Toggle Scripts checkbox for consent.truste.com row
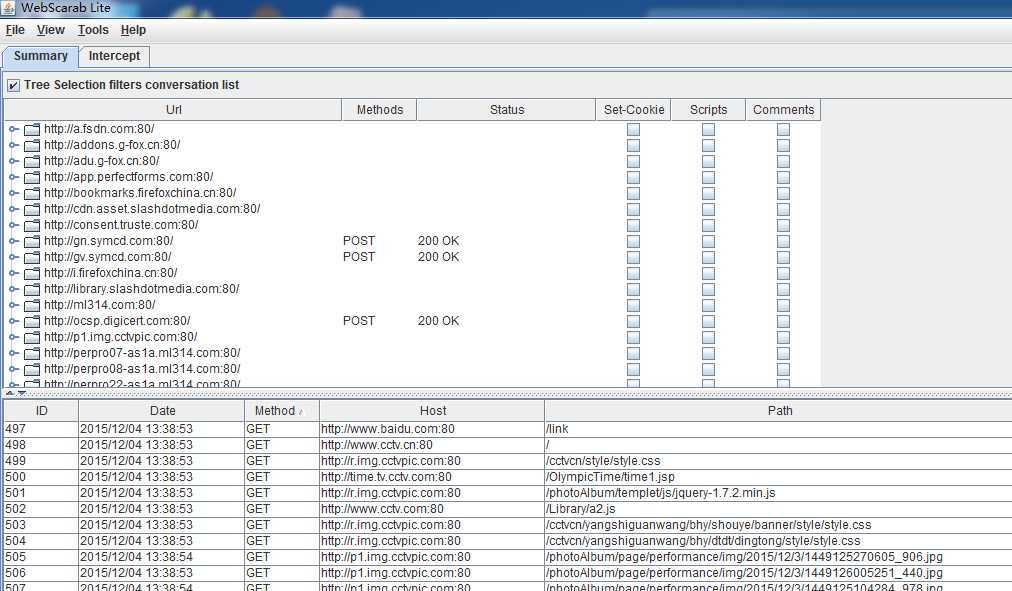1012x591 pixels. pos(708,225)
